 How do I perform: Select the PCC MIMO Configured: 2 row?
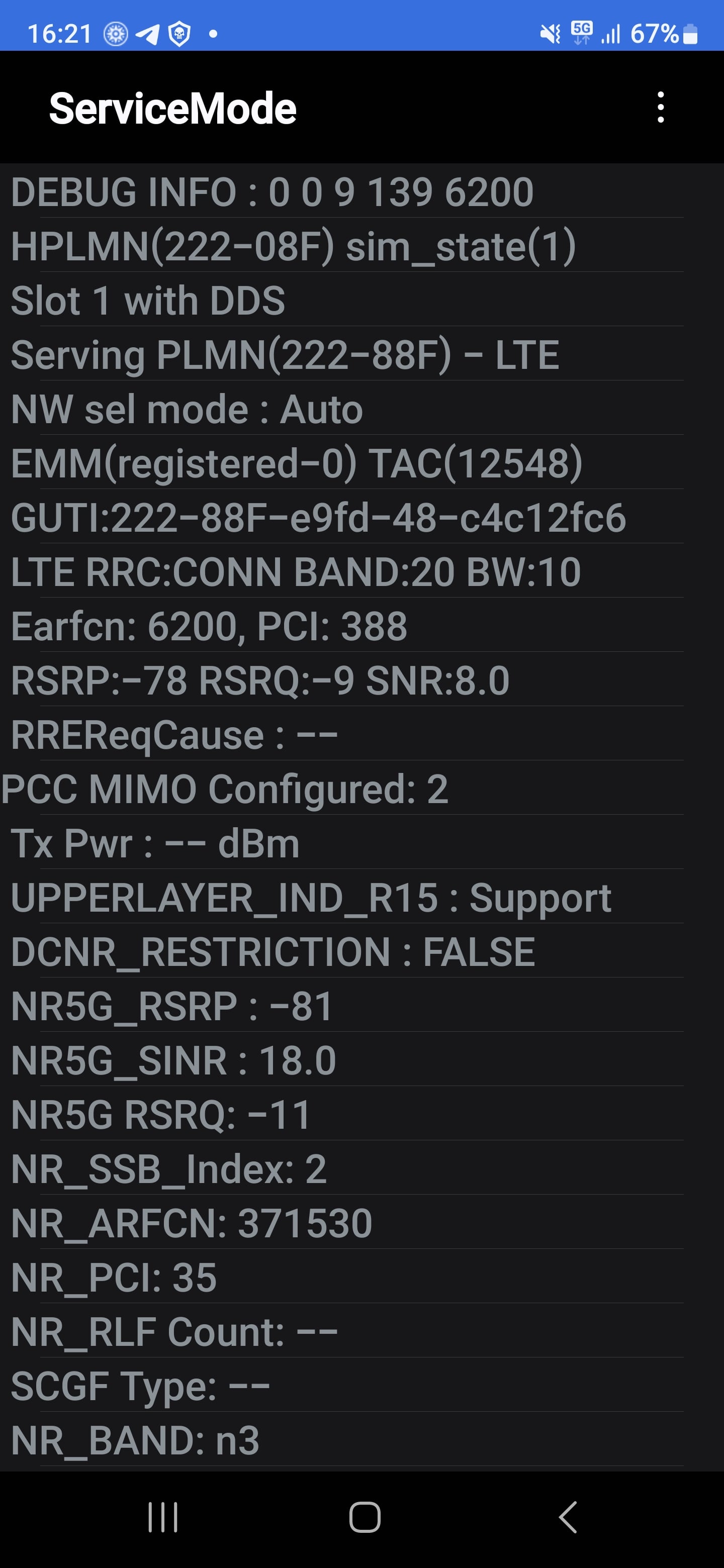(x=361, y=789)
